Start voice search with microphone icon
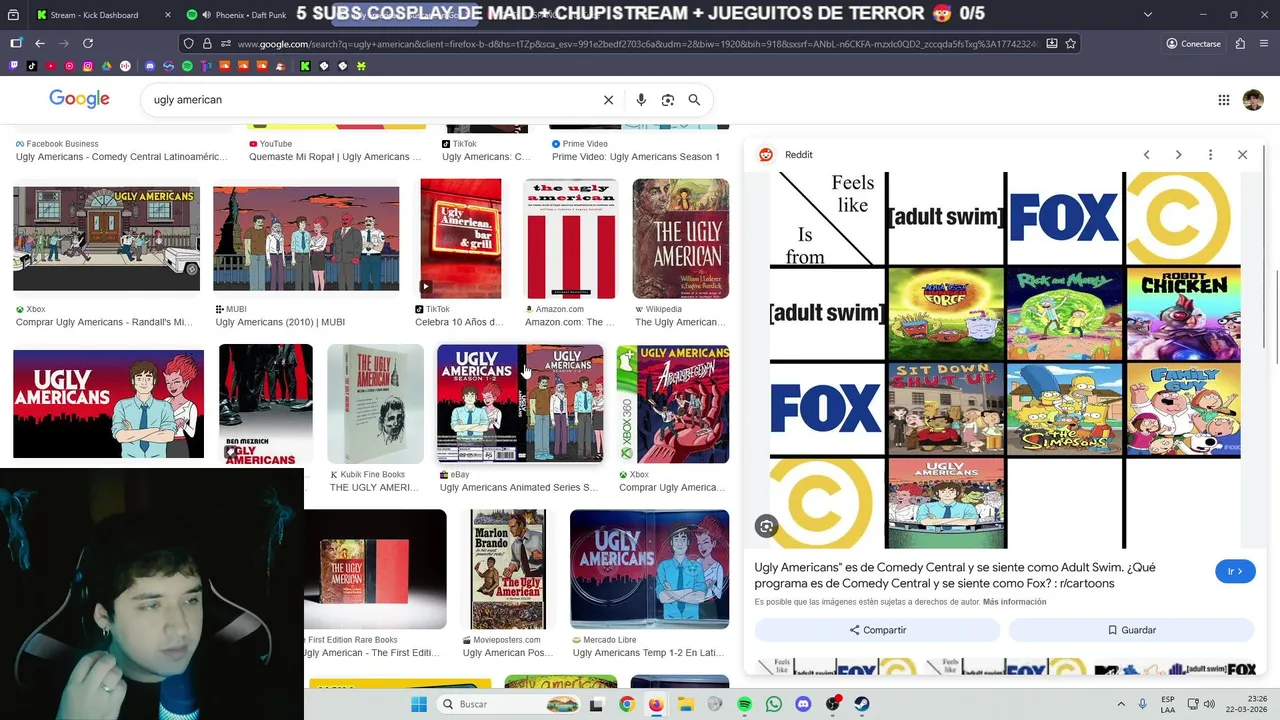The width and height of the screenshot is (1280, 720). tap(641, 100)
